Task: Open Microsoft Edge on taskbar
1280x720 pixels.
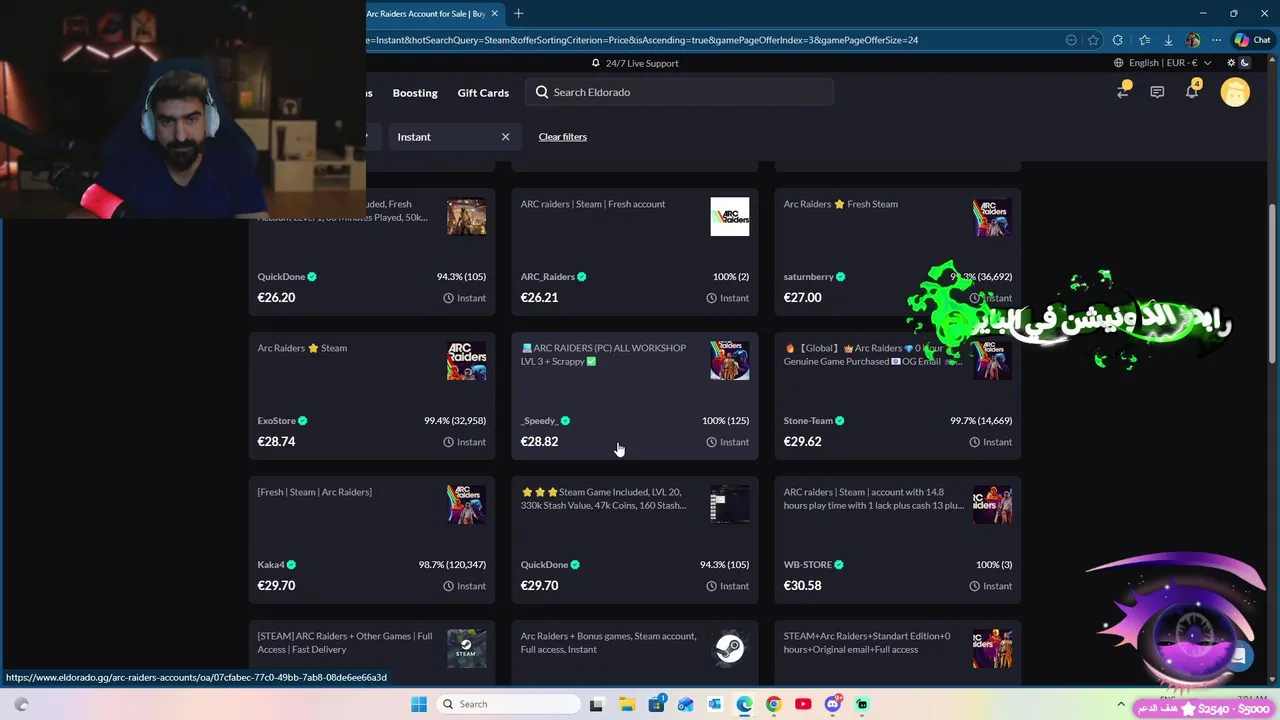Action: (744, 704)
